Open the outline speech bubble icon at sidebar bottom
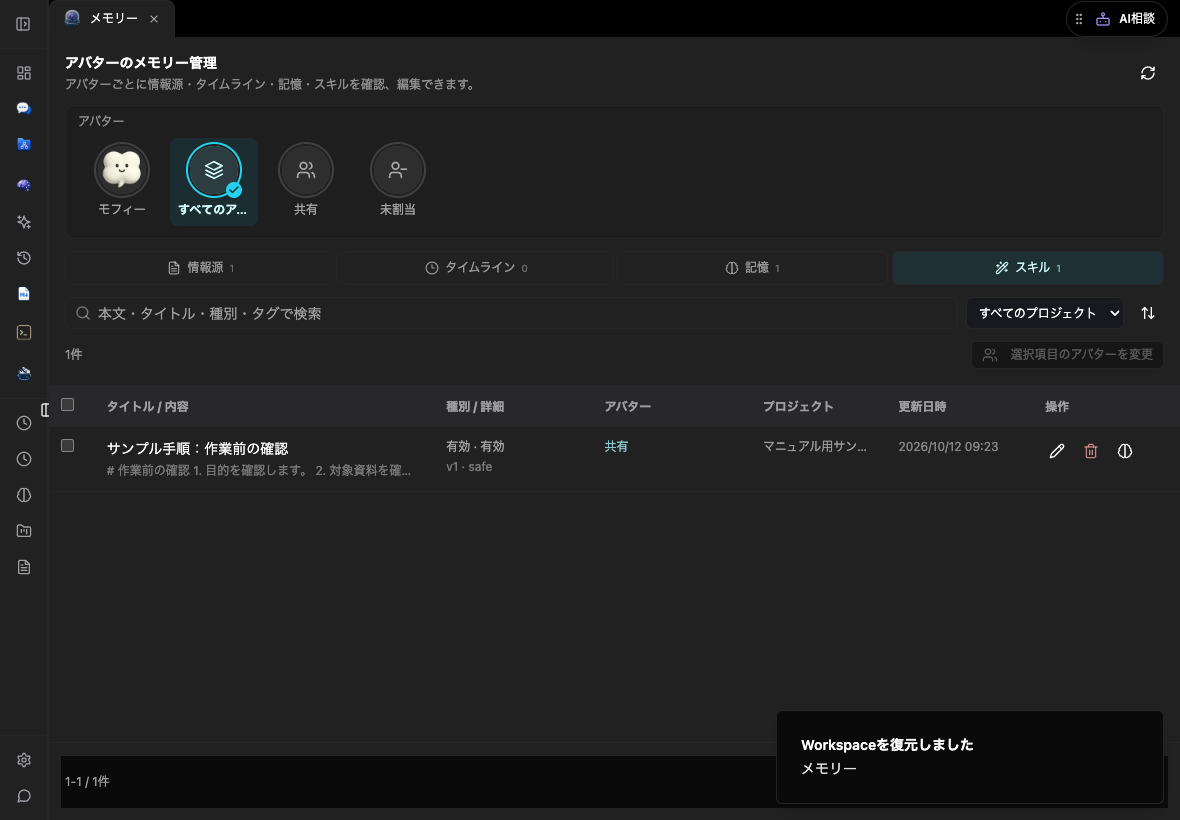This screenshot has height=820, width=1180. (23, 796)
